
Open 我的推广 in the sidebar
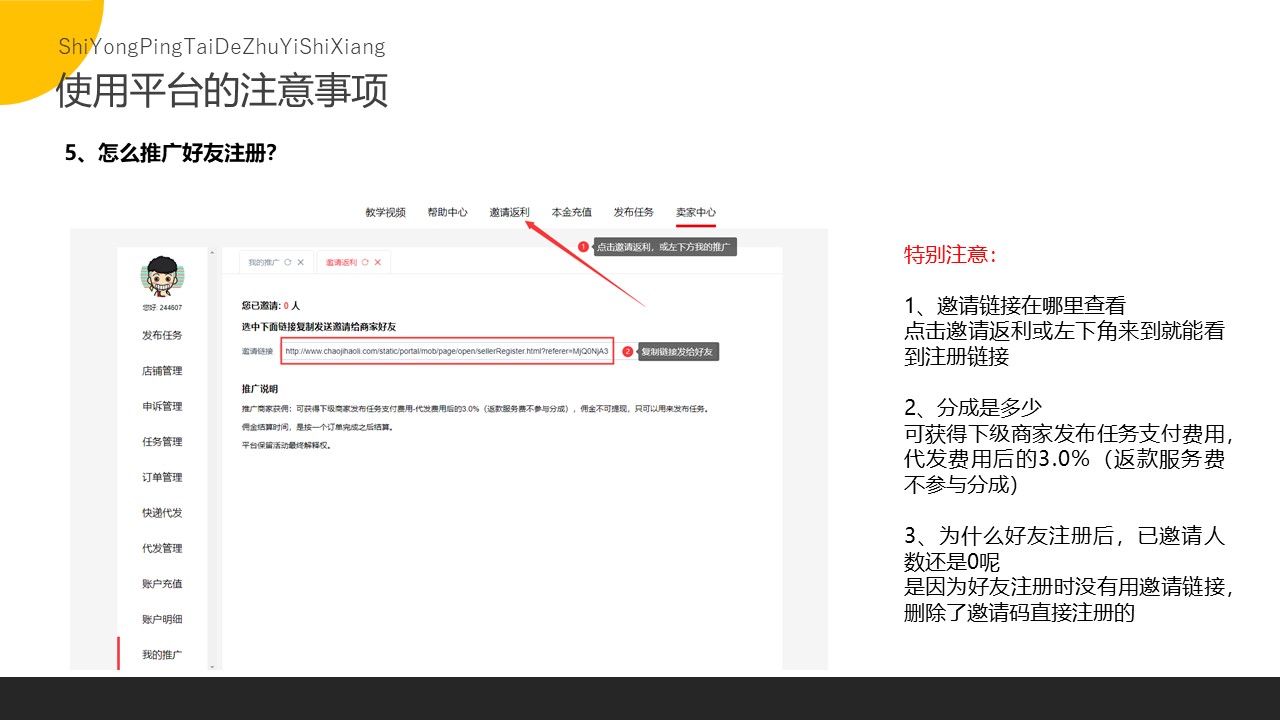point(162,655)
